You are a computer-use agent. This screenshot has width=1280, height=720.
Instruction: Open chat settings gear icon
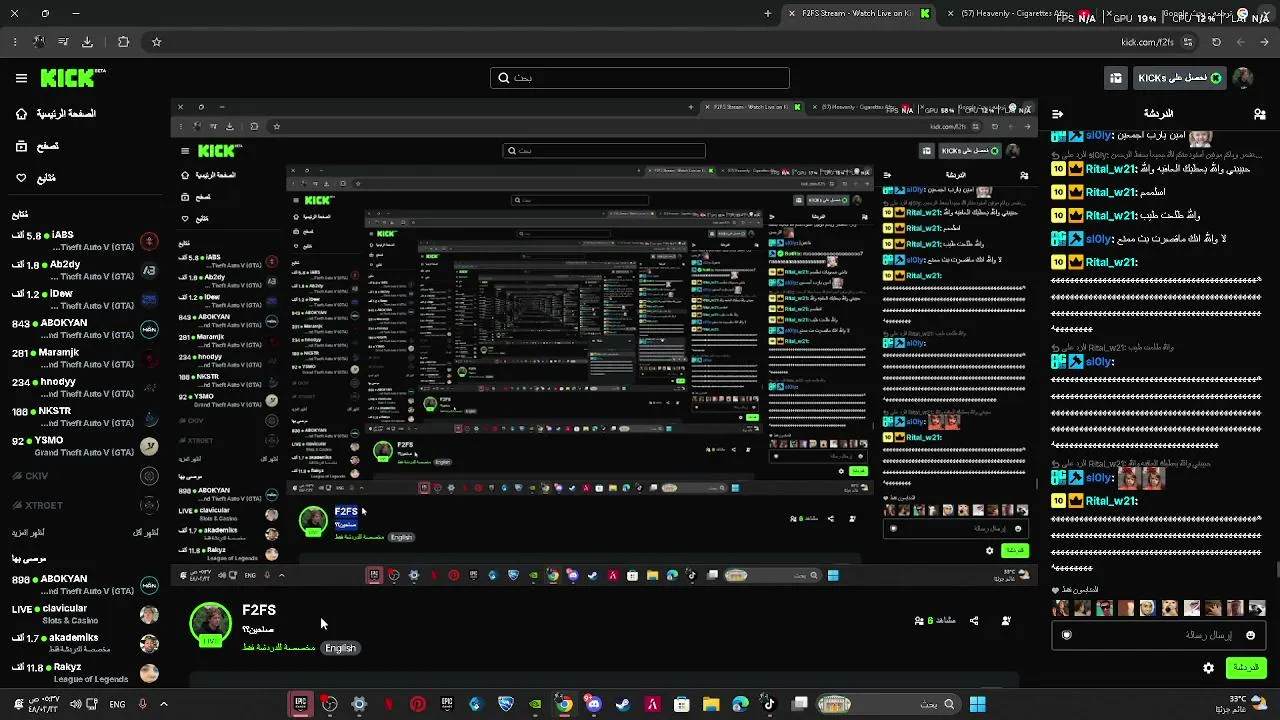[1209, 668]
